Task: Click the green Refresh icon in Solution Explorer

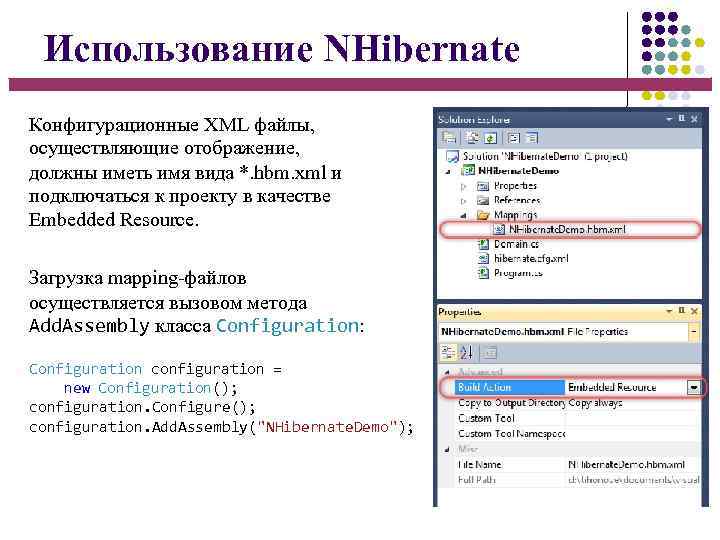Action: 490,137
